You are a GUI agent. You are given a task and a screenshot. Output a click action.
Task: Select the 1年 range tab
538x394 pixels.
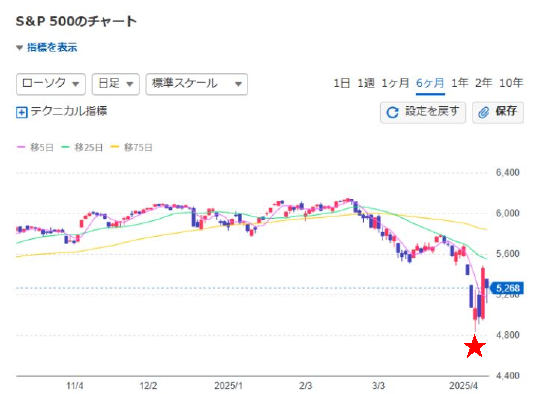tap(460, 83)
